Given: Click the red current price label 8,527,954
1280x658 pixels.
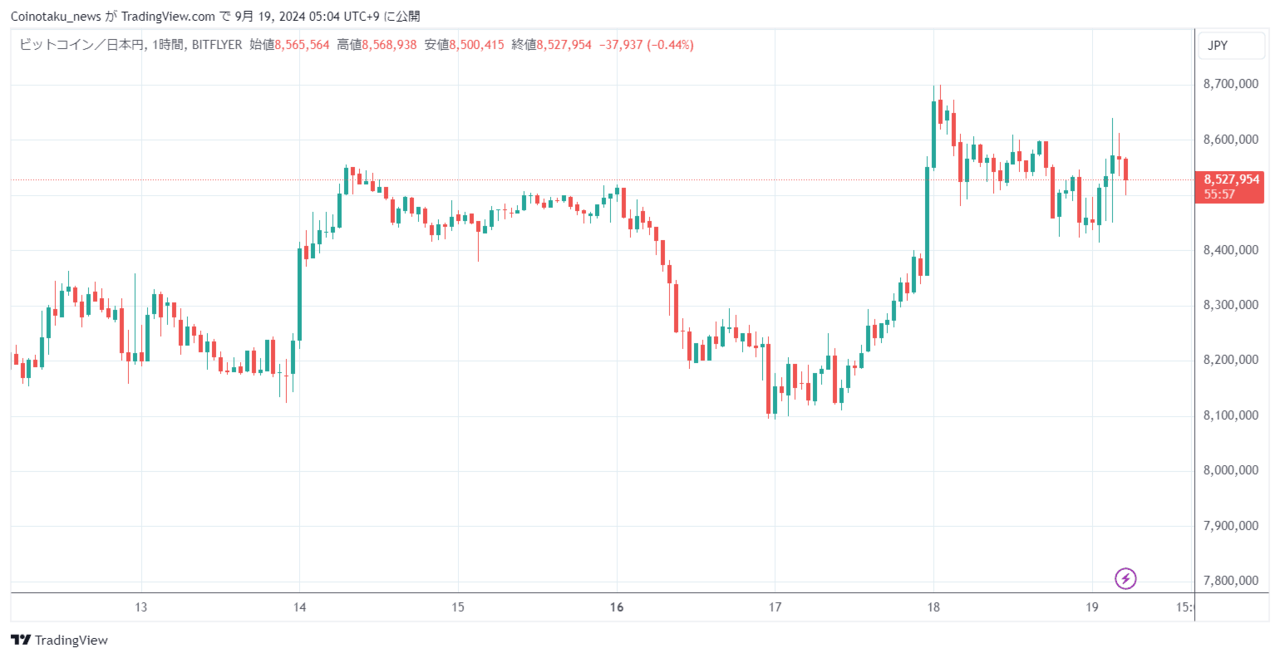Looking at the screenshot, I should (x=1232, y=180).
